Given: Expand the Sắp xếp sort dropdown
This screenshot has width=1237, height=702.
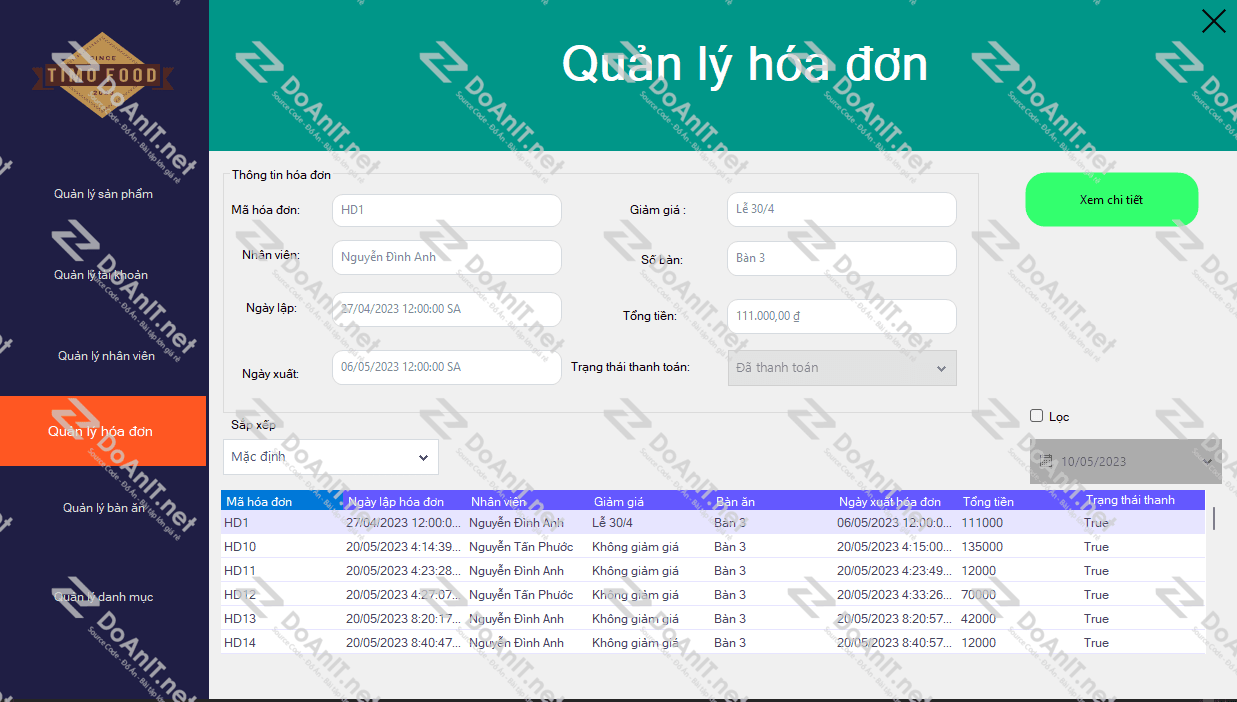Looking at the screenshot, I should [x=330, y=457].
